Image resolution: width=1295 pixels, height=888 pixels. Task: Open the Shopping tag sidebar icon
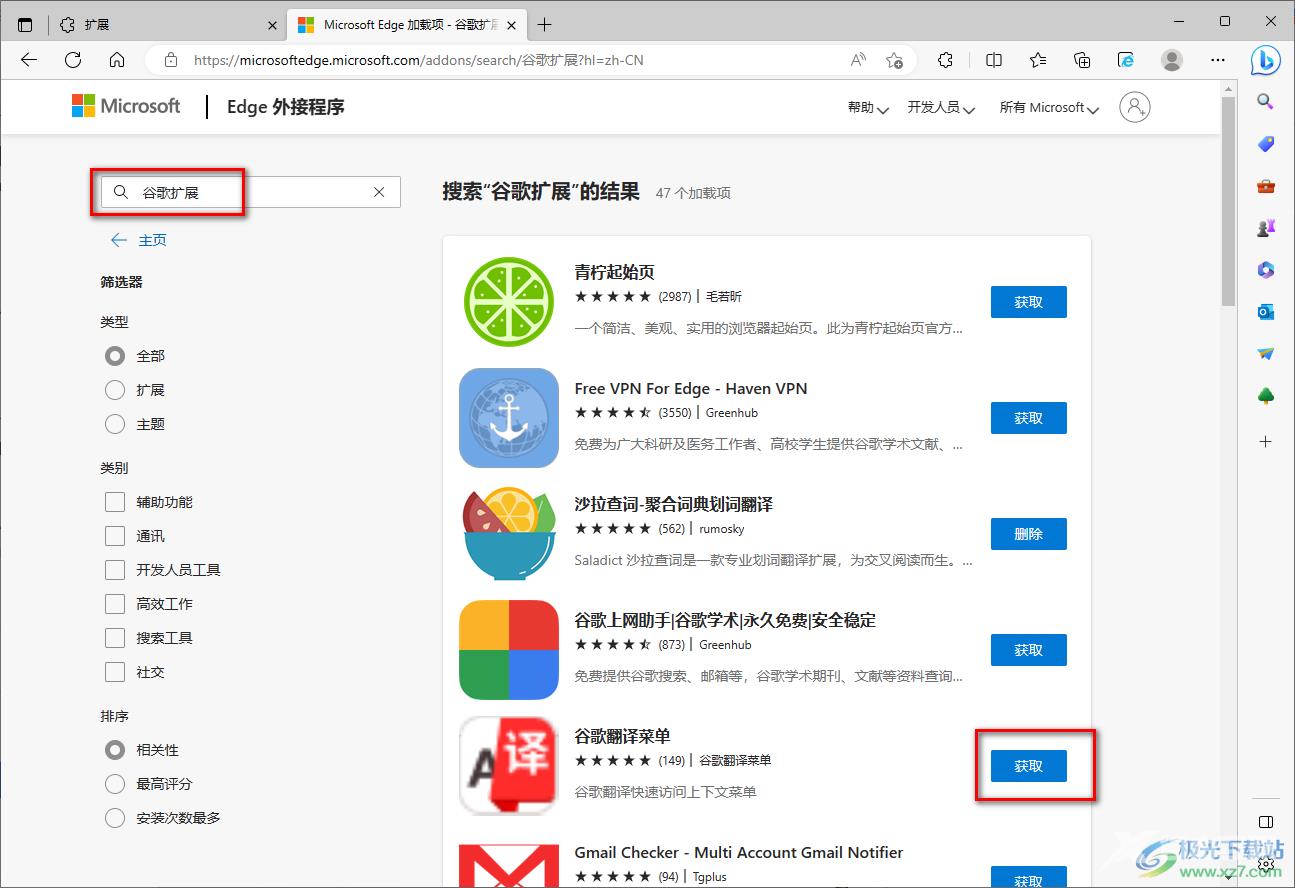pos(1265,144)
